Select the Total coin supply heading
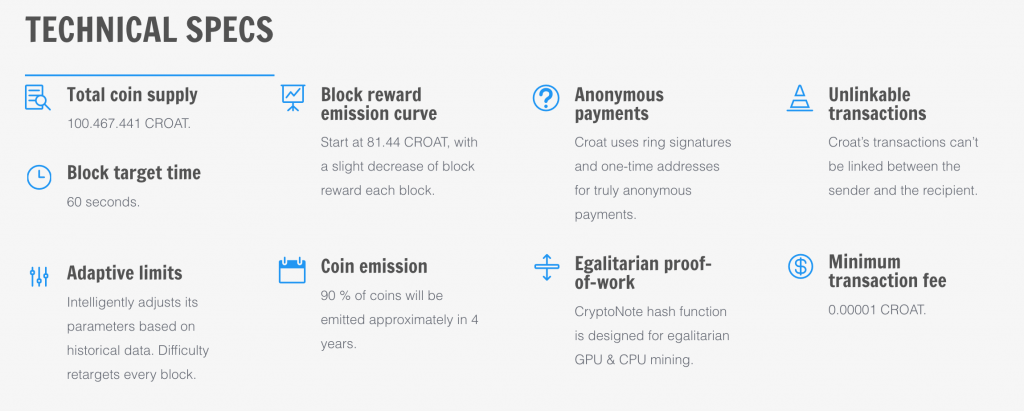This screenshot has width=1024, height=411. [x=132, y=95]
